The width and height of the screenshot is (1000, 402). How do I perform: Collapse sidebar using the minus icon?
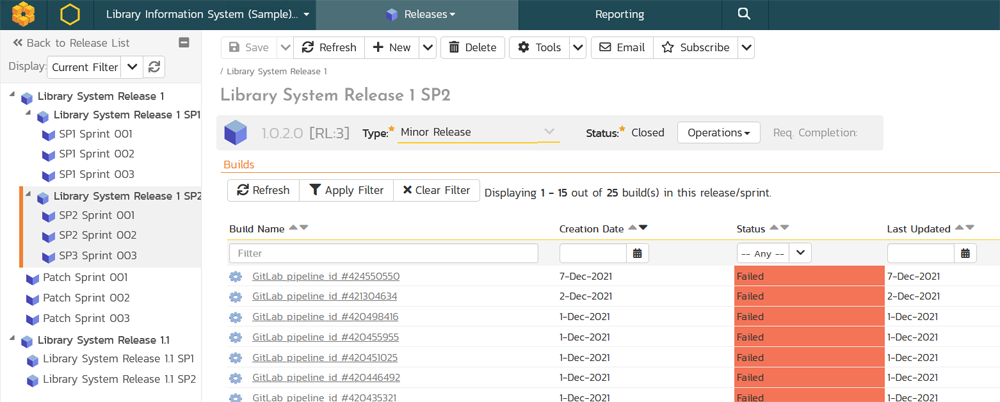184,43
